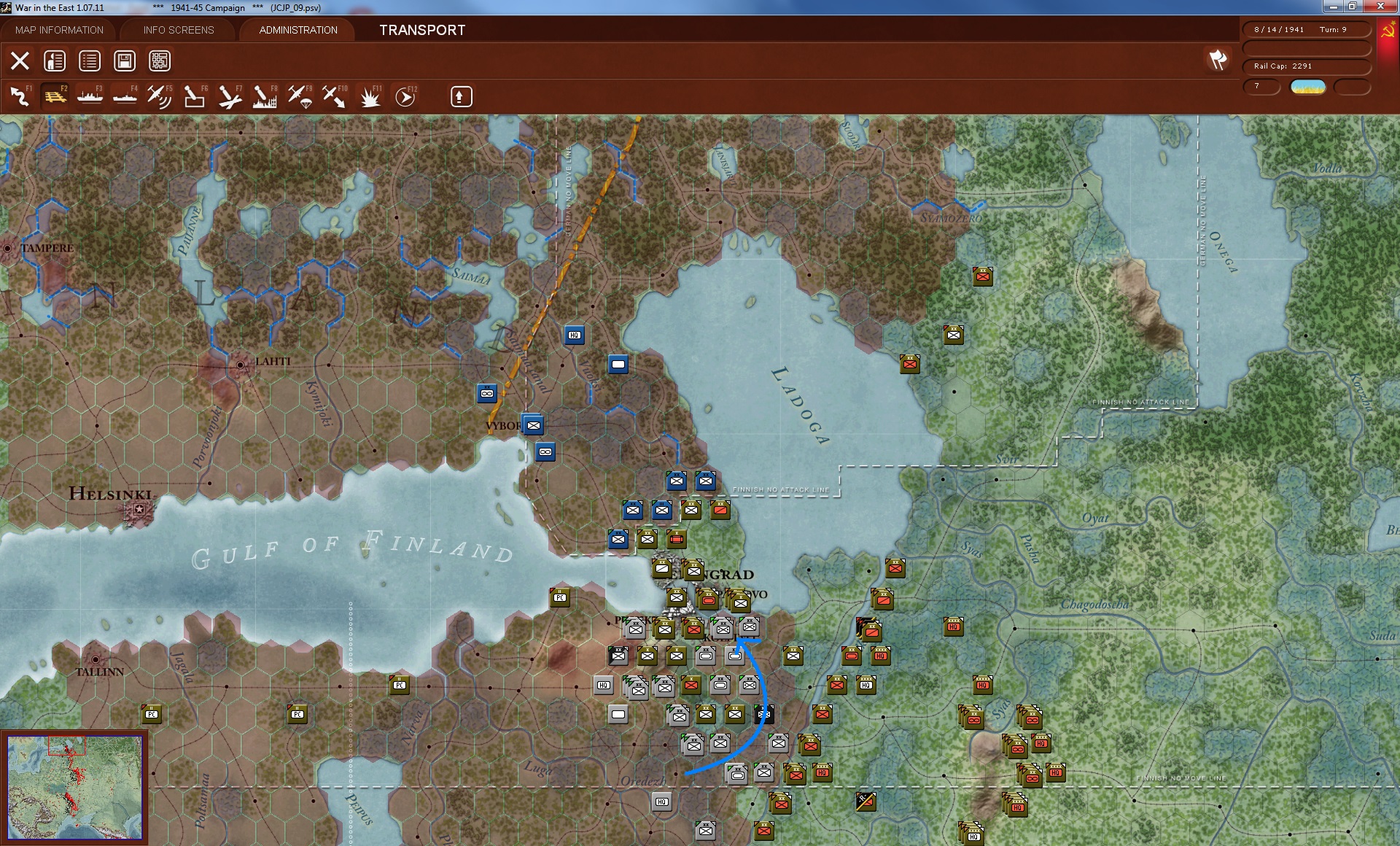Restore the War in the East window
The image size is (1400, 846).
(x=1353, y=7)
